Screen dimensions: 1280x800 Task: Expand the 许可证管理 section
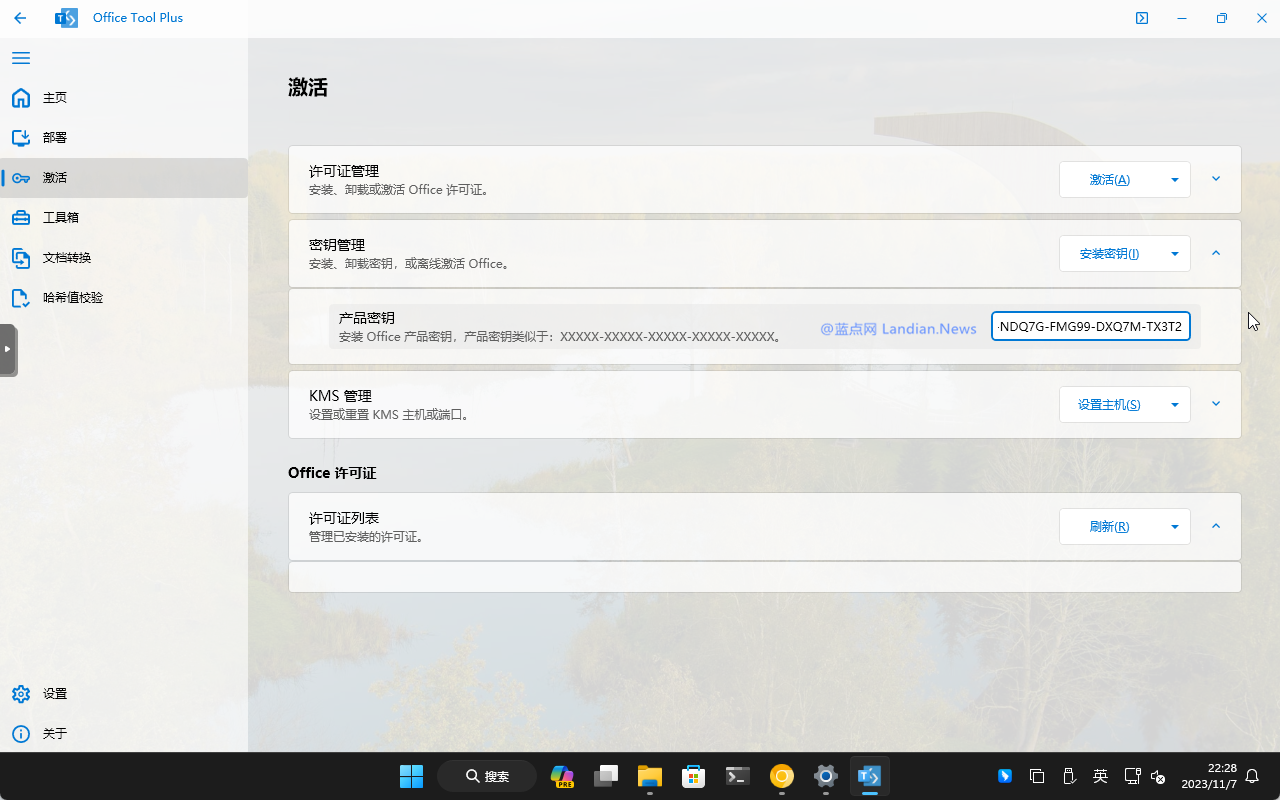click(x=1216, y=179)
